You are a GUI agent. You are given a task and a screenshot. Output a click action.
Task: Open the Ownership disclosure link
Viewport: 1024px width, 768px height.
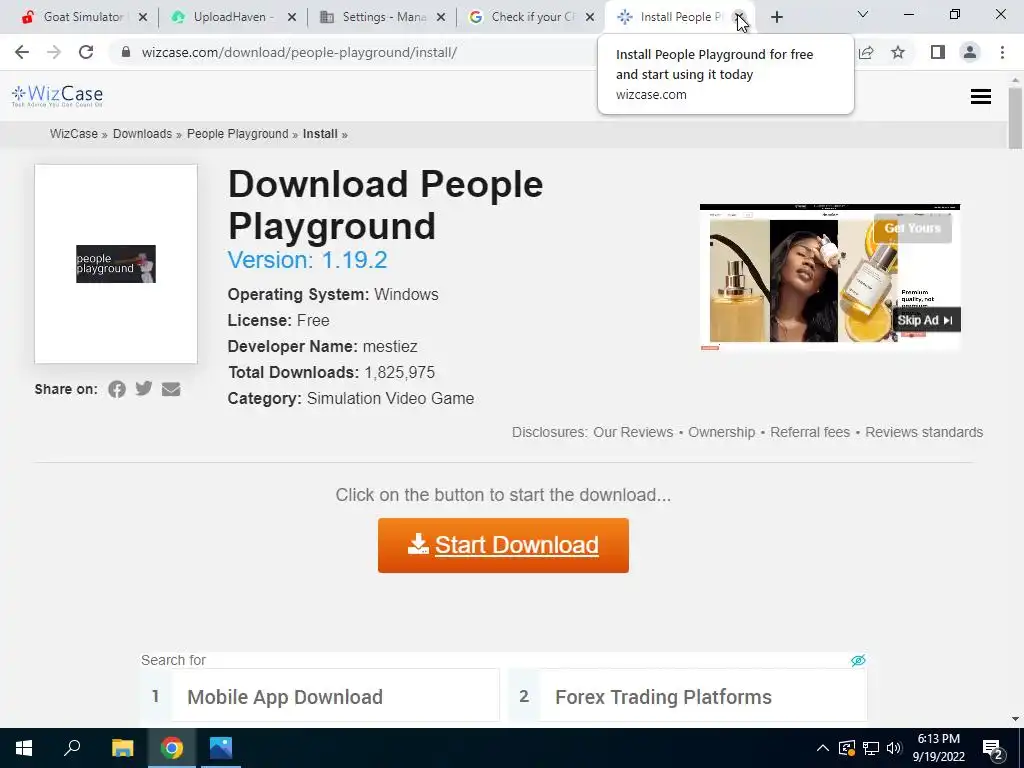722,432
